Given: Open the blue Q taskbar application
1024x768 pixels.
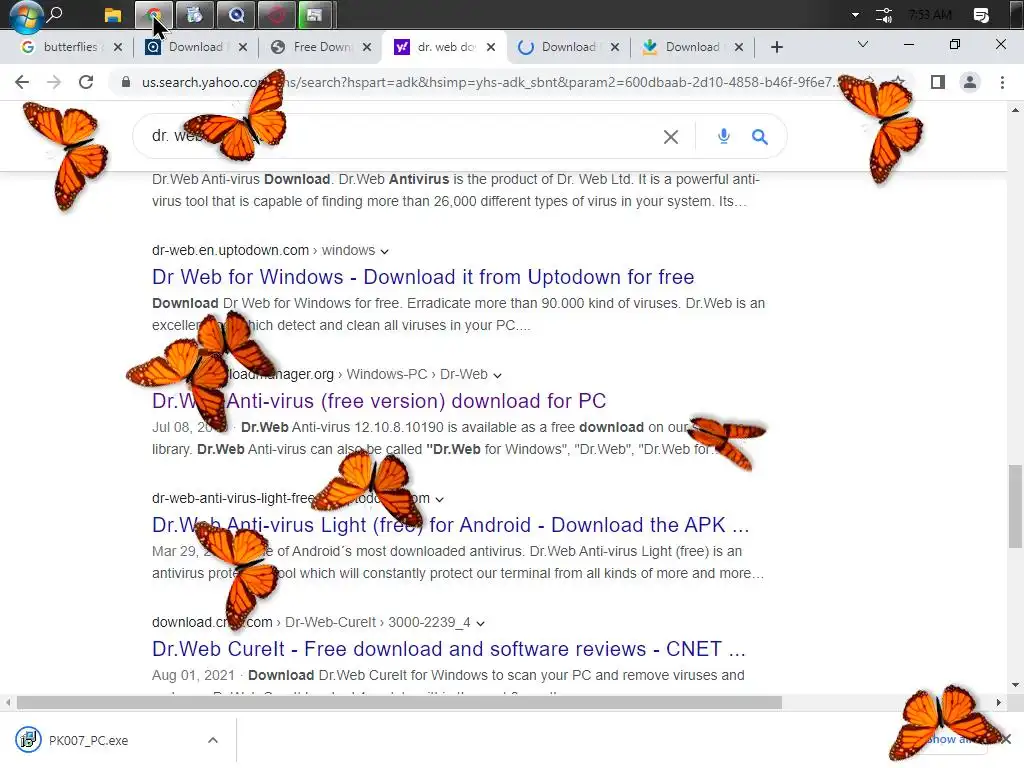Looking at the screenshot, I should pos(236,15).
